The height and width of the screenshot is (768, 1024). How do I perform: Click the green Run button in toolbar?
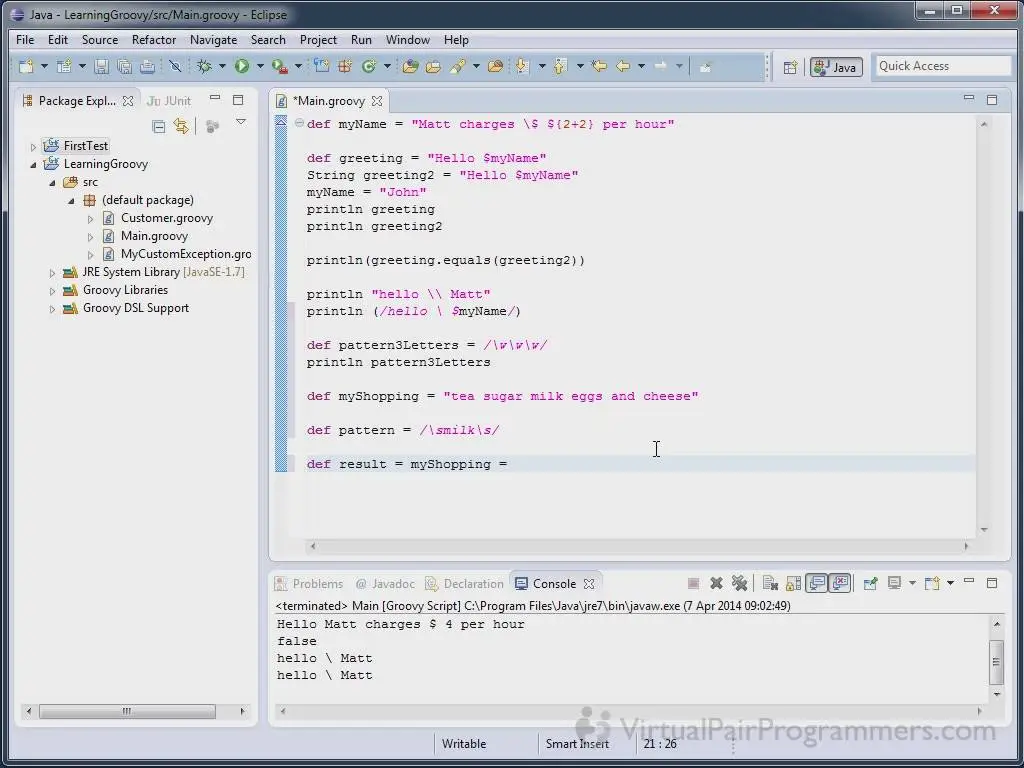tap(242, 67)
